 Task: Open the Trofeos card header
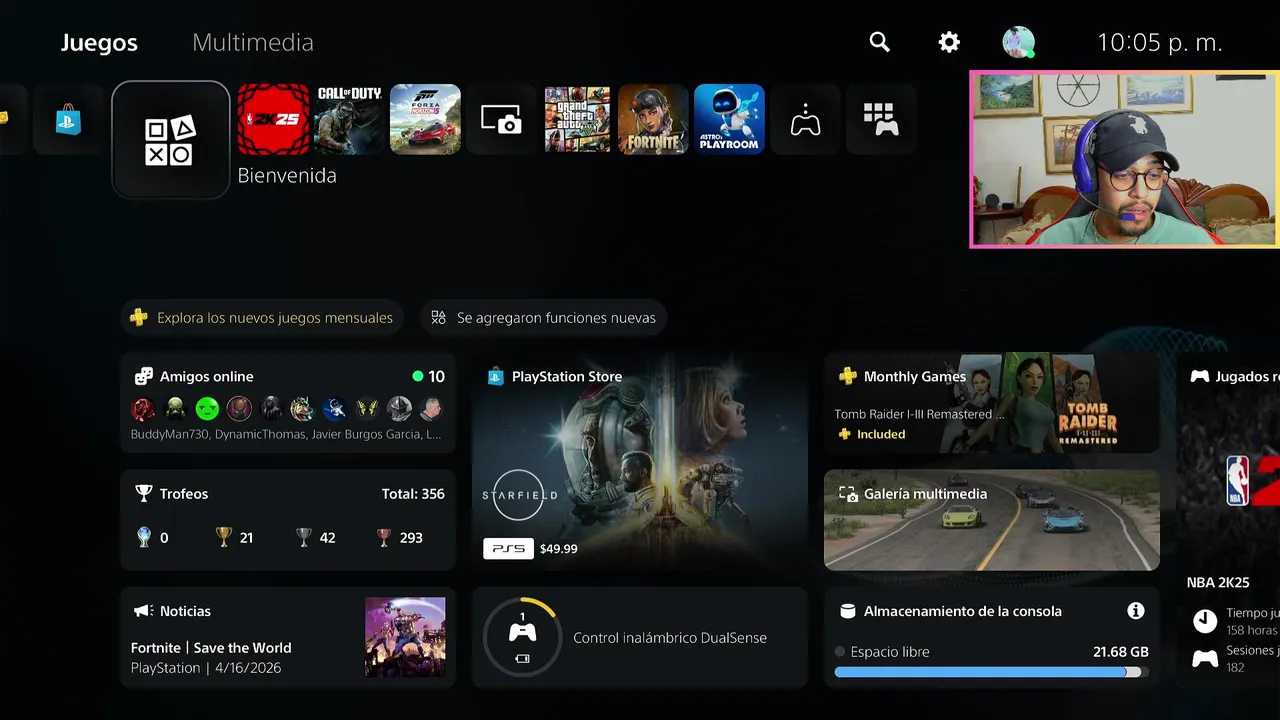pos(172,494)
